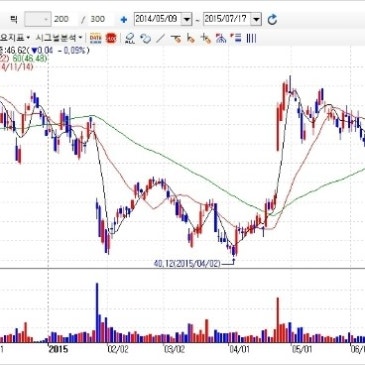Expand the empty tick combo box
The image size is (365, 365).
(x=38, y=19)
